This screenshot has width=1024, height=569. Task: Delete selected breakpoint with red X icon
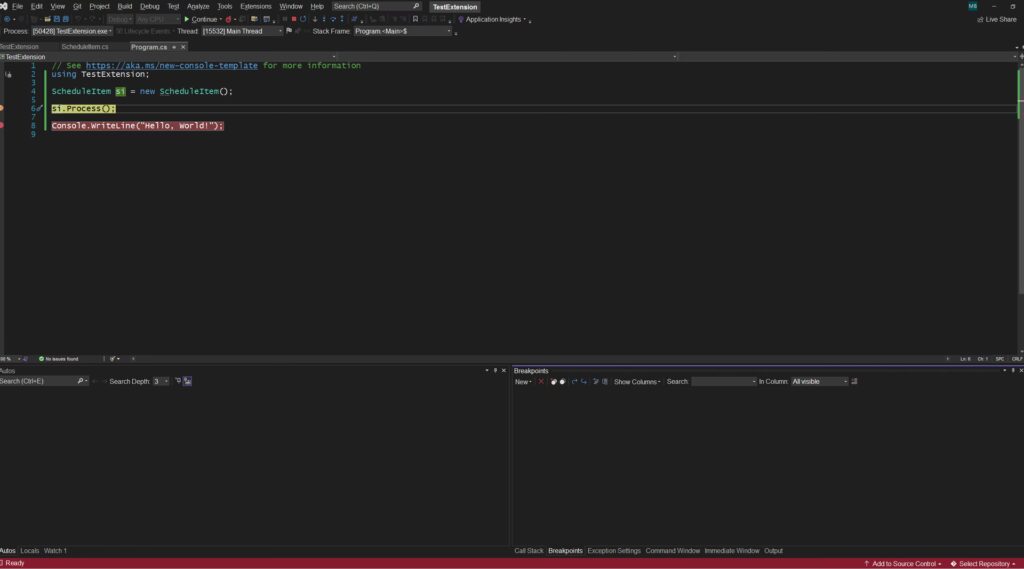click(x=542, y=382)
